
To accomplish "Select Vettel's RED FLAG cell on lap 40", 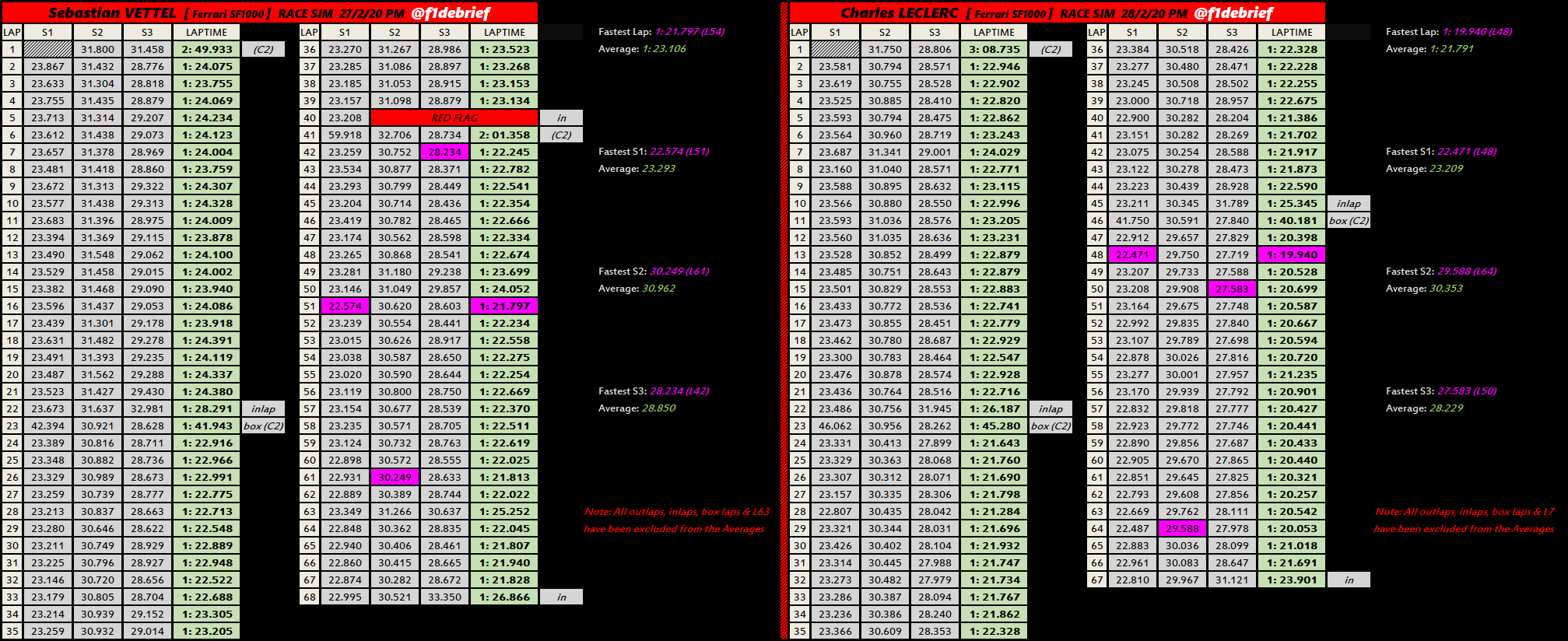I will tap(454, 117).
